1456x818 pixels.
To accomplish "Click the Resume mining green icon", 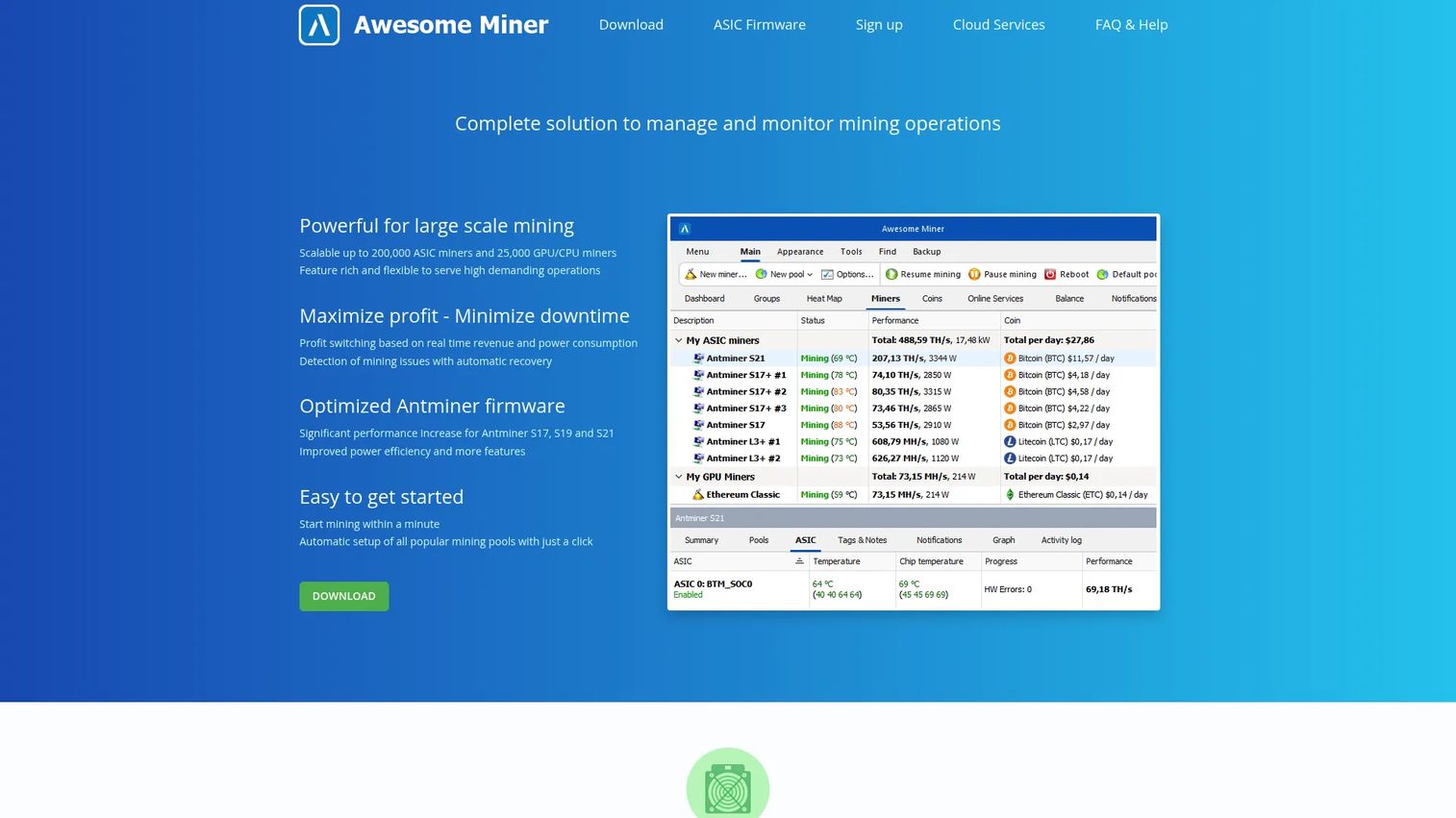I will pos(891,274).
